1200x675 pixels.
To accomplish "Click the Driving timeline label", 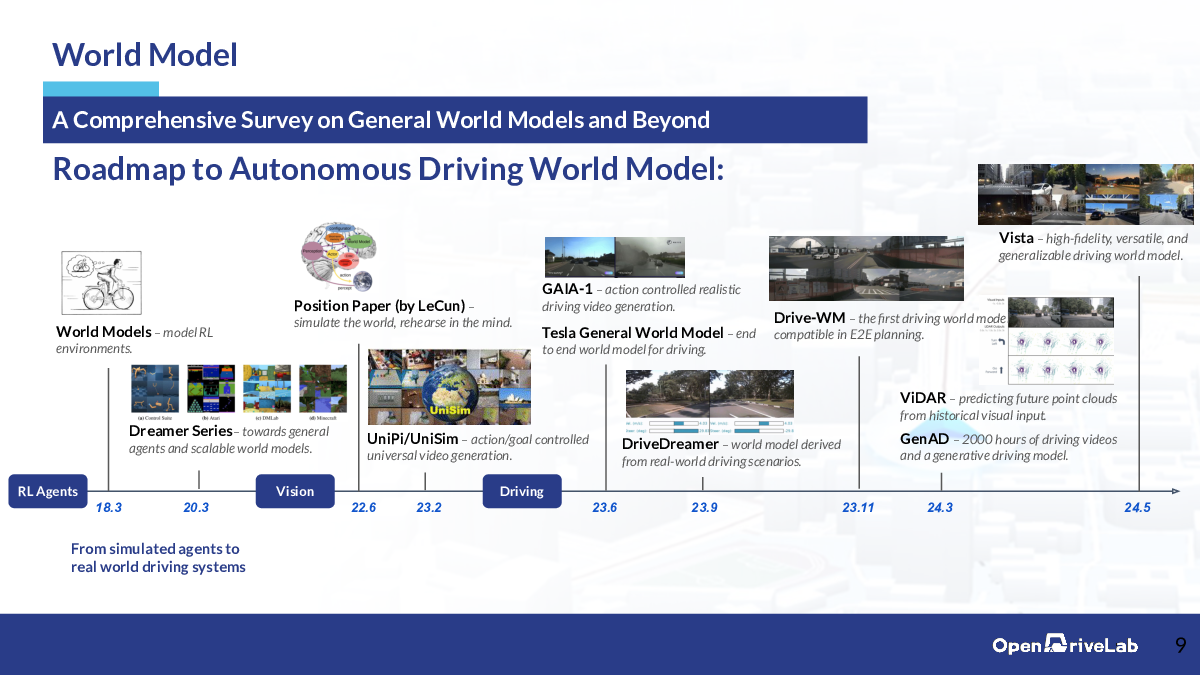I will [522, 491].
